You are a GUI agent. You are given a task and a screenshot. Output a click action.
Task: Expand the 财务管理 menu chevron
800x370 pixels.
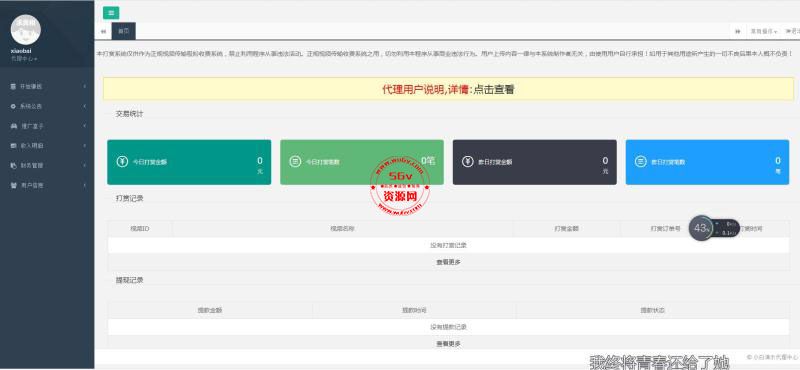(x=85, y=165)
